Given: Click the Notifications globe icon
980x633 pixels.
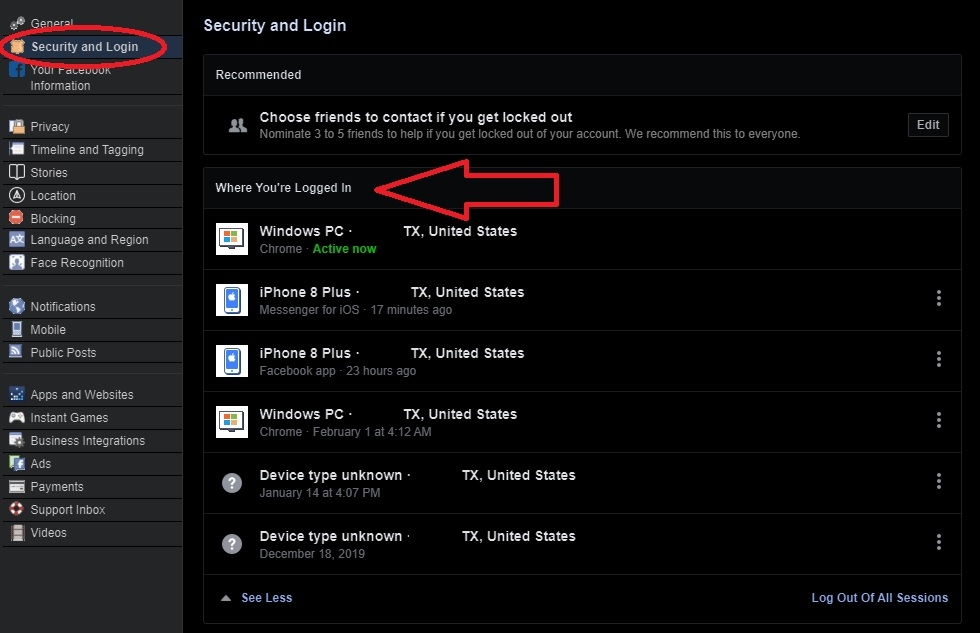Looking at the screenshot, I should [x=16, y=307].
